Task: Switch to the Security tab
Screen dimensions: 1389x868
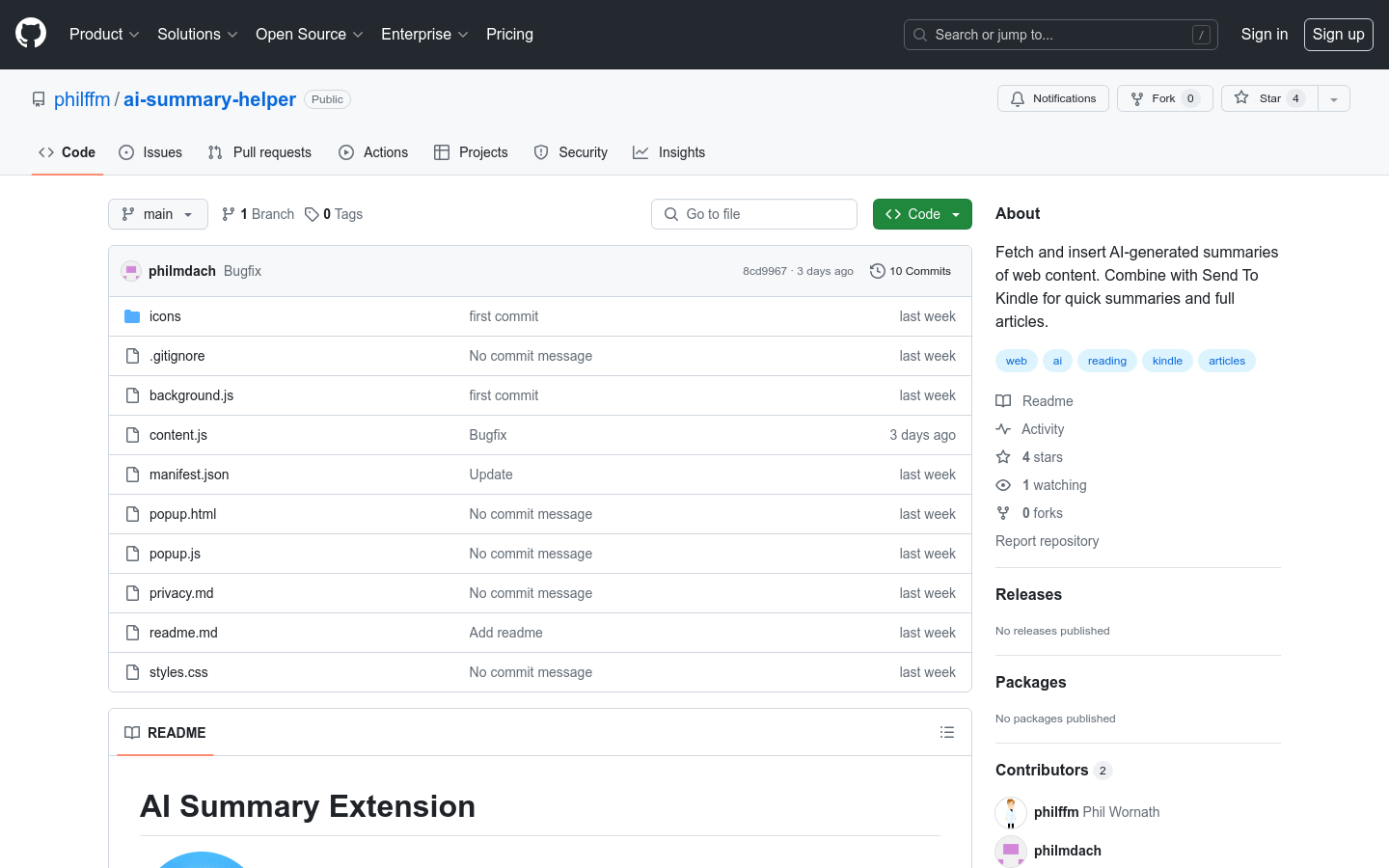Action: click(x=571, y=152)
